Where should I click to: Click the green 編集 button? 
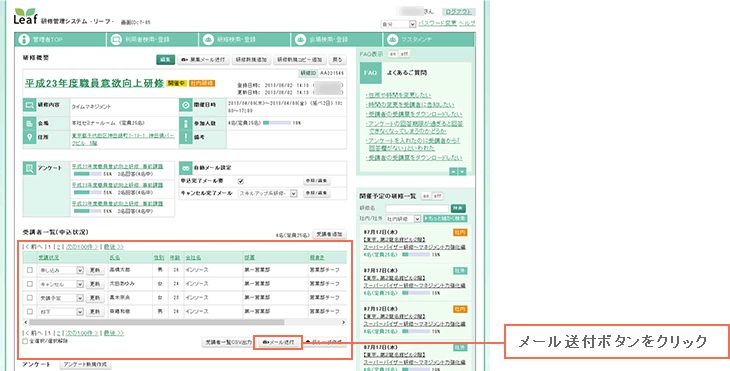165,60
